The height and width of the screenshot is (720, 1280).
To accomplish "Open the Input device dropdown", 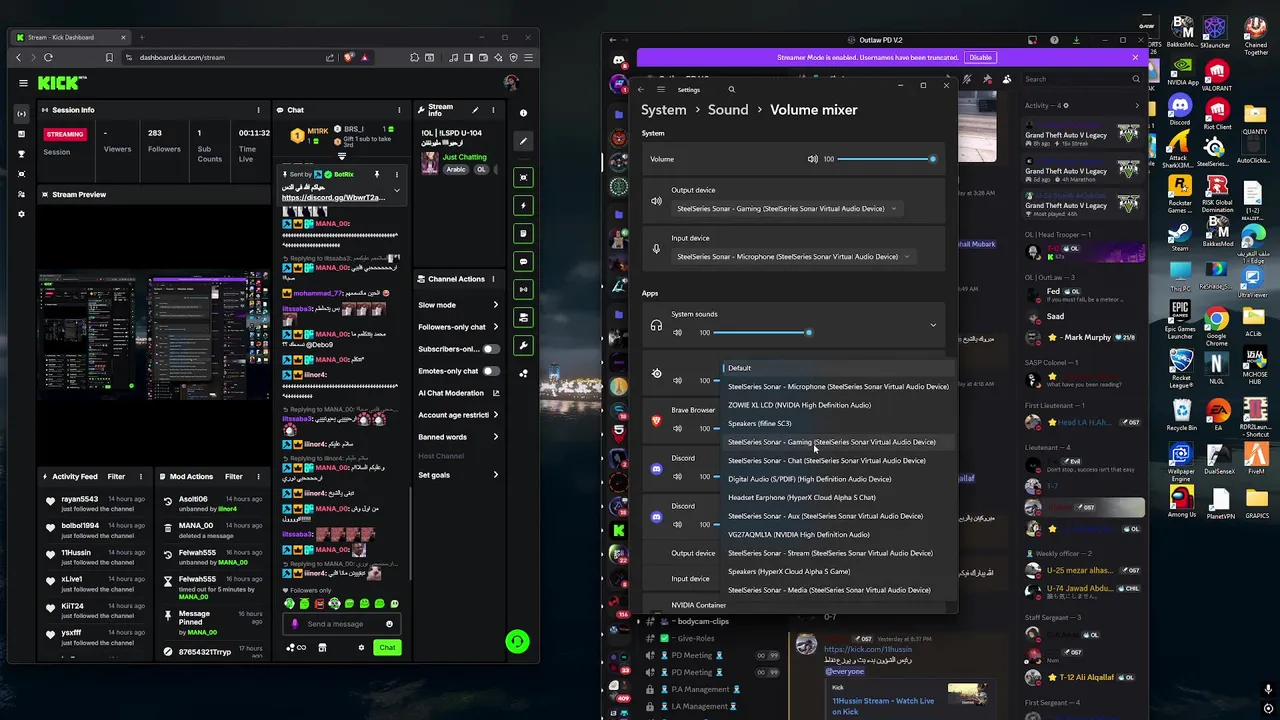I will tap(793, 257).
